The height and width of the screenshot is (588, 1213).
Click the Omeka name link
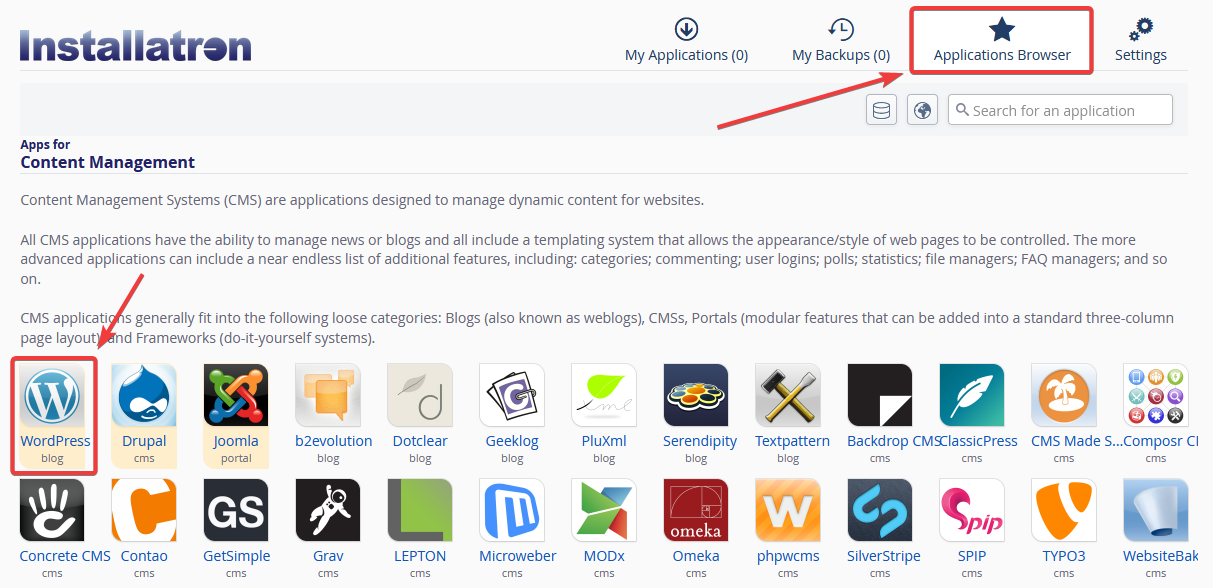coord(696,556)
